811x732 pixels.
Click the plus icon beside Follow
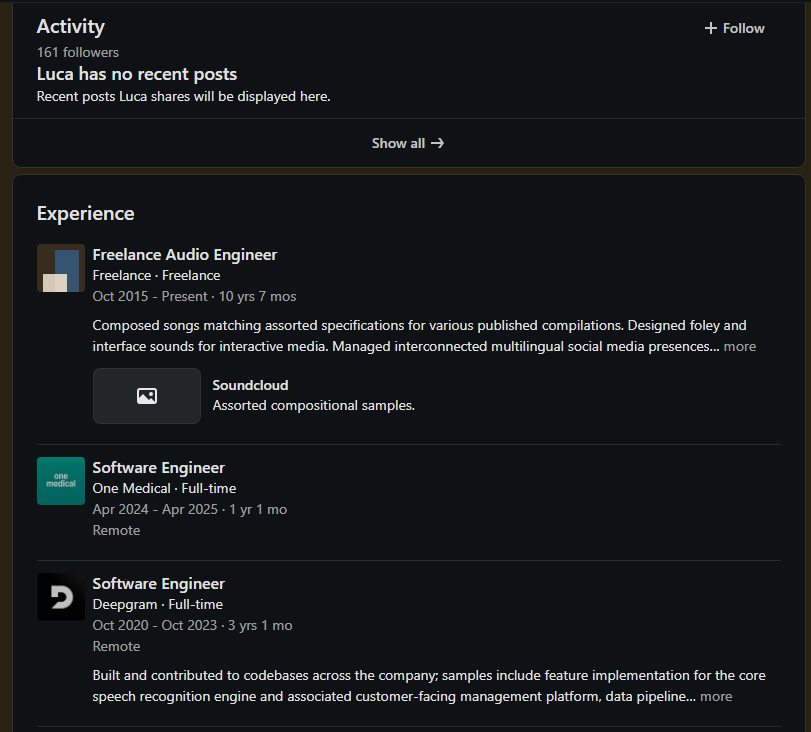[711, 28]
